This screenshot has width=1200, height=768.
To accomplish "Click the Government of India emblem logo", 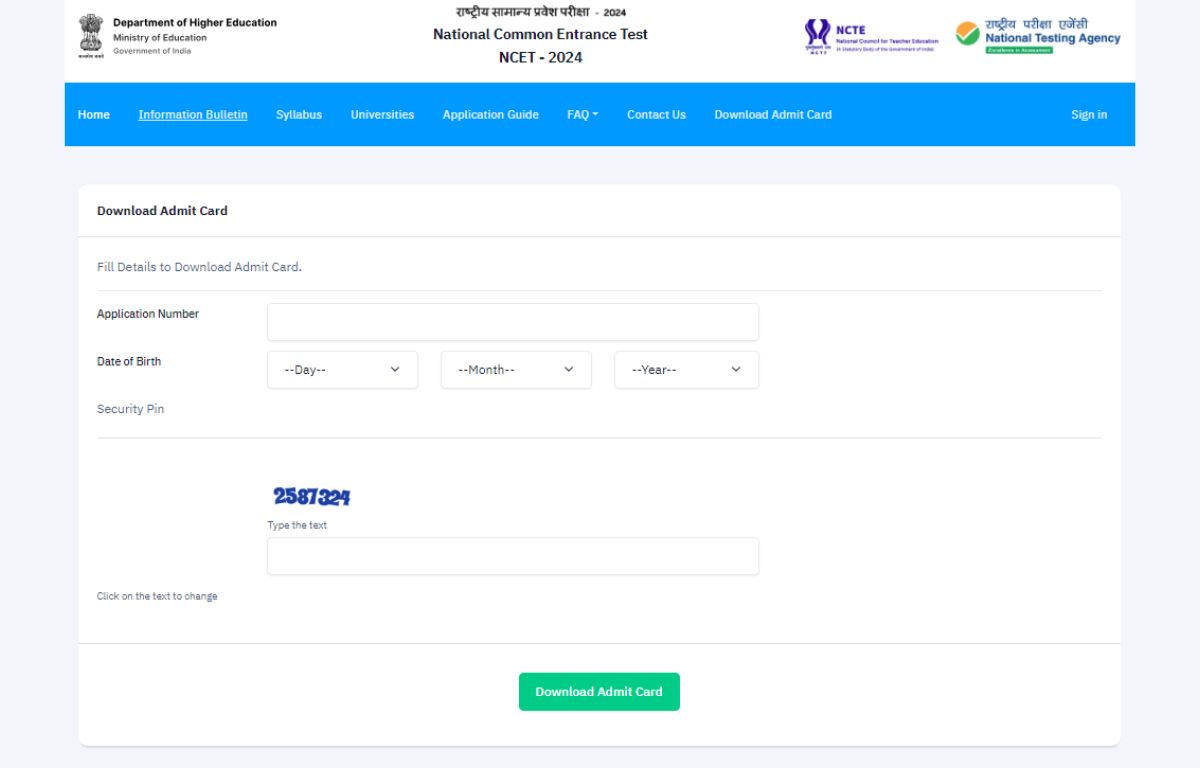I will pos(90,35).
